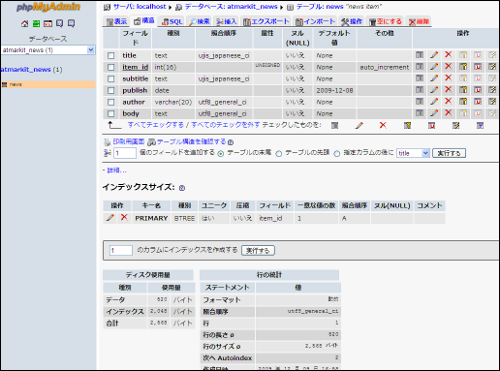Open the atmarkit_news database dropdown
This screenshot has height=371, width=500.
[x=48, y=50]
